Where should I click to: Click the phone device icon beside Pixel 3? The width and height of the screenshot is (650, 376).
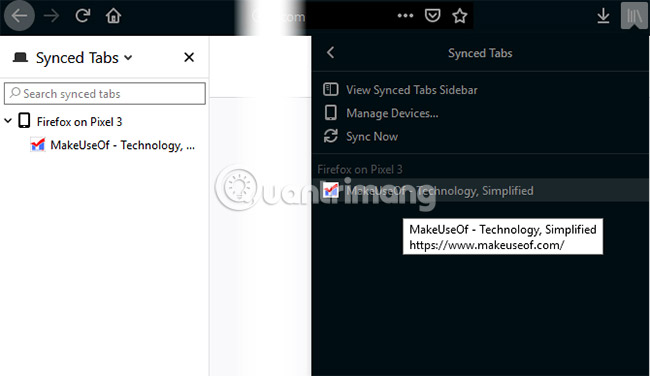click(24, 121)
